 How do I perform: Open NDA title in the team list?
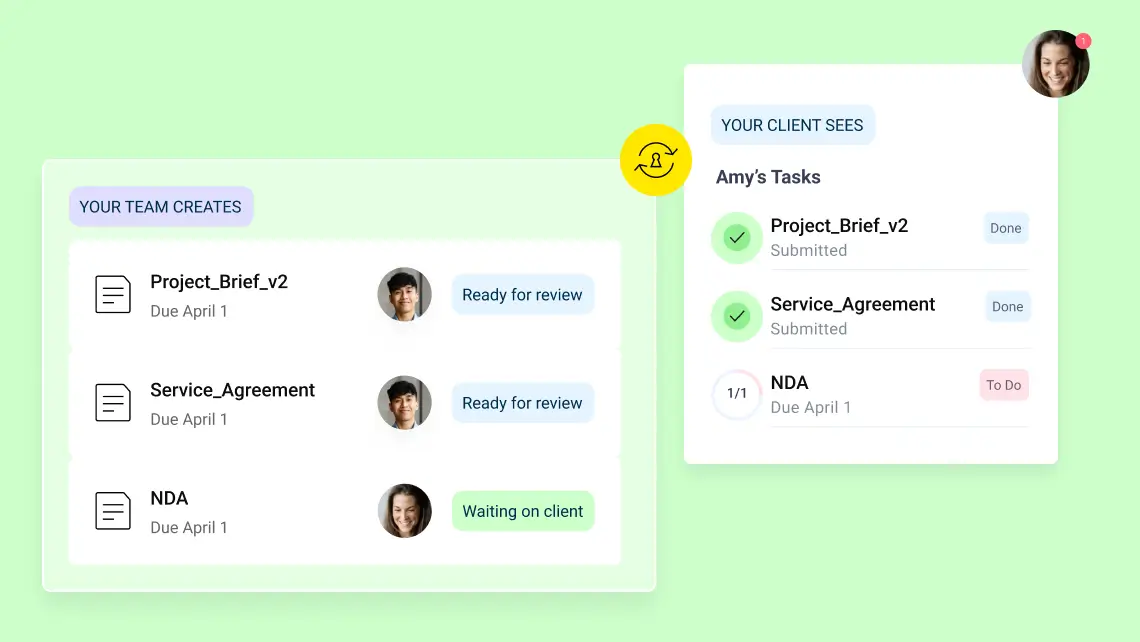(x=169, y=498)
